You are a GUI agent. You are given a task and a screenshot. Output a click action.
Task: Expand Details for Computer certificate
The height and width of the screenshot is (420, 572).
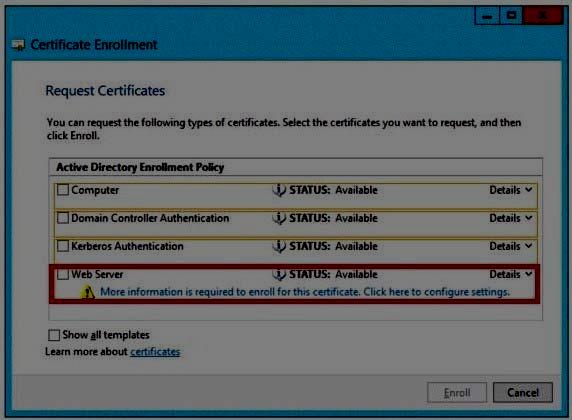pos(511,190)
